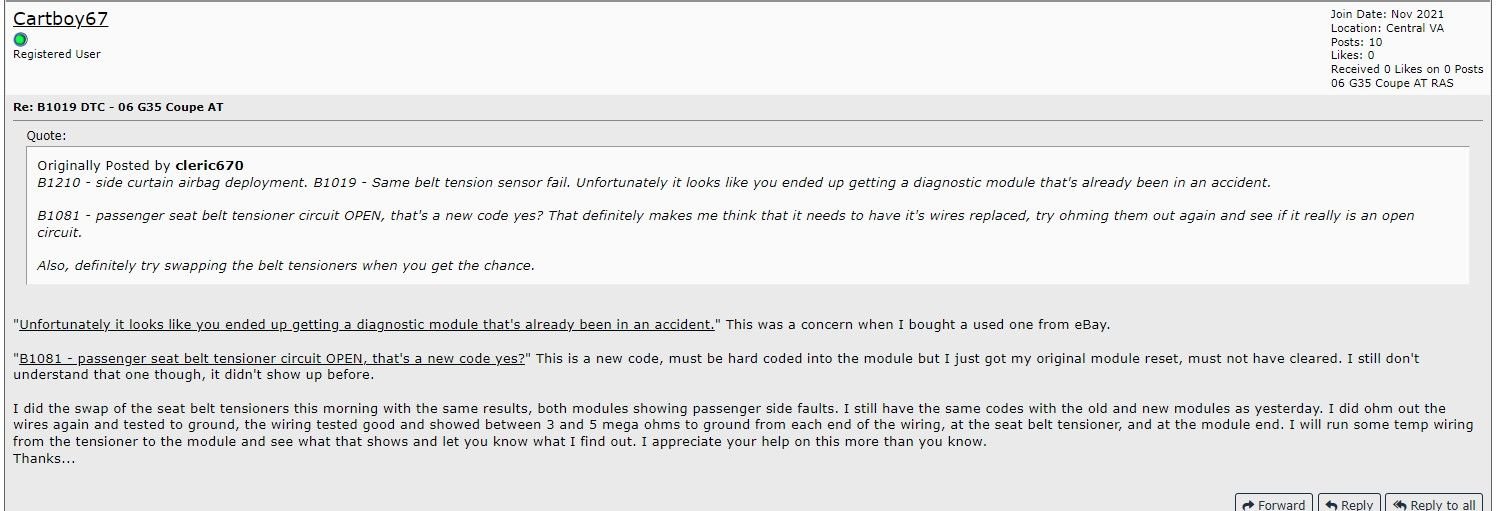Click the Reply button
The width and height of the screenshot is (1497, 511).
[x=1349, y=504]
